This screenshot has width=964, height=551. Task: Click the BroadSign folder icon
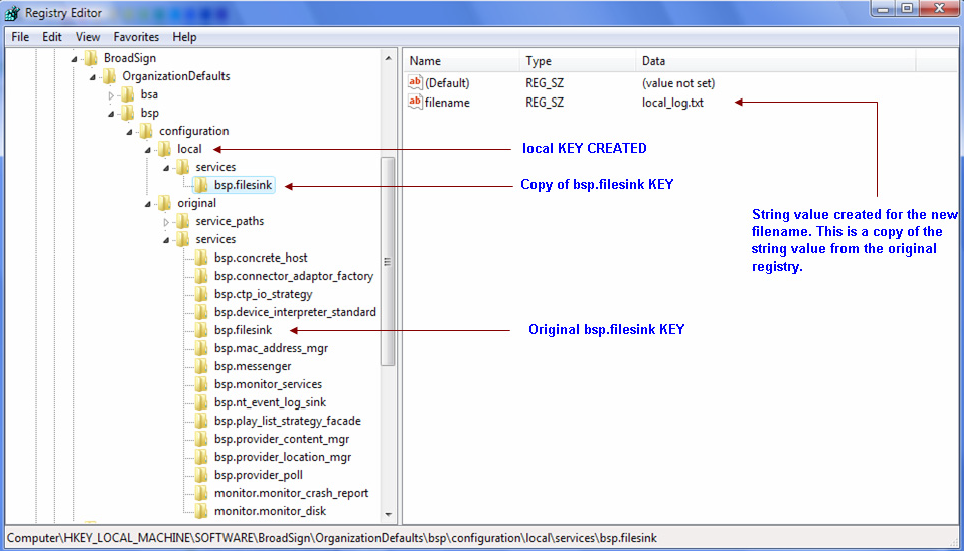[x=91, y=58]
